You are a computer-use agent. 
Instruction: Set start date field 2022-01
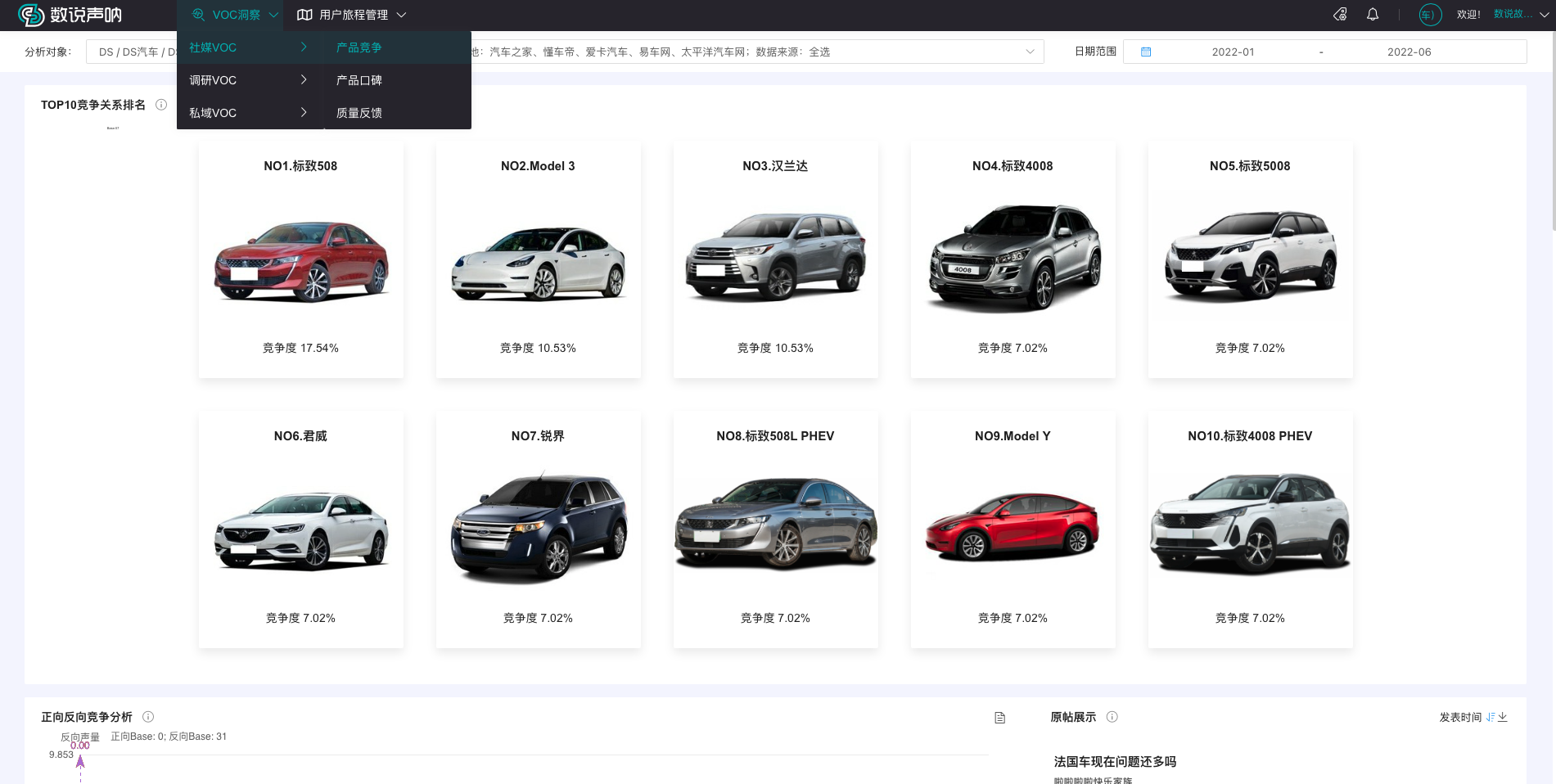coord(1233,52)
